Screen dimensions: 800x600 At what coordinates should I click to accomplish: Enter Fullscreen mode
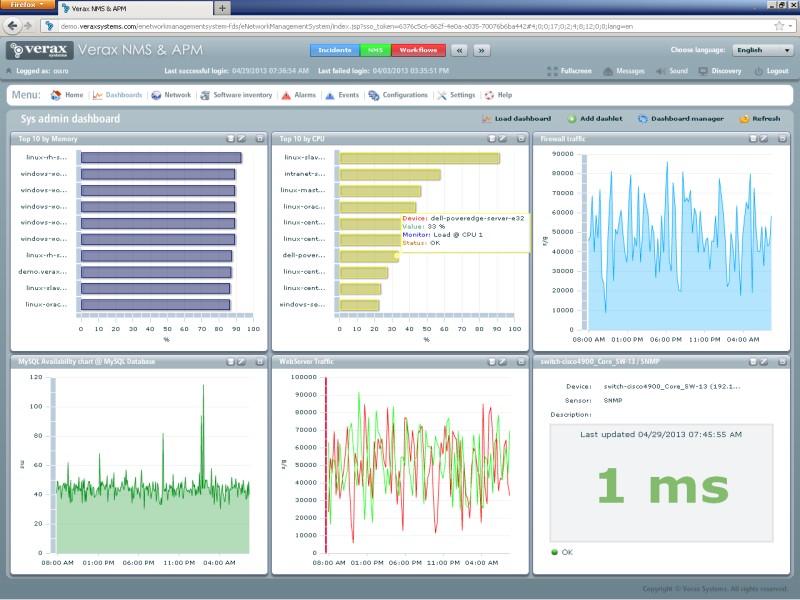pos(569,71)
